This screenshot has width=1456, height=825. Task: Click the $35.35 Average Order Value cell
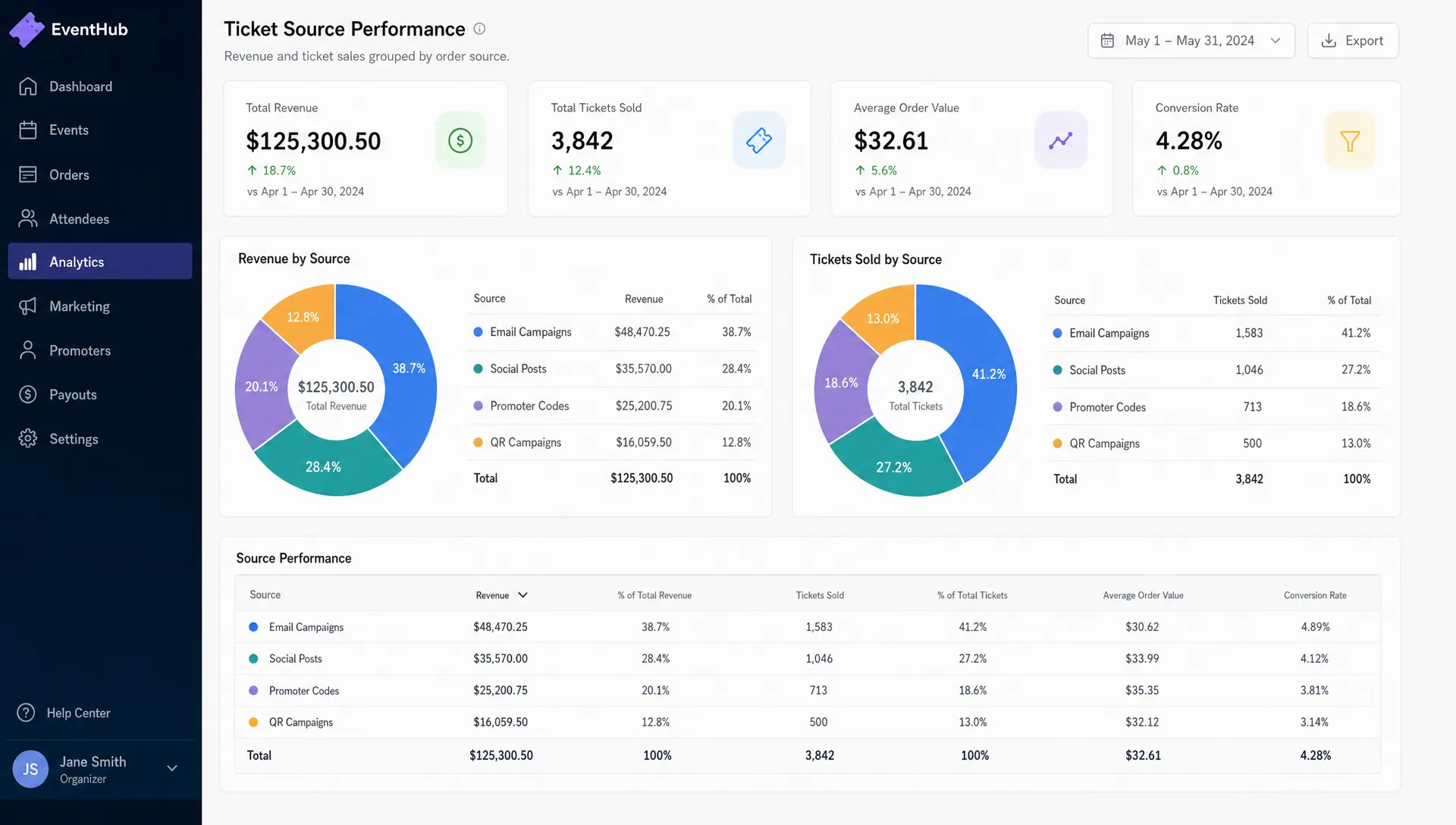click(x=1141, y=691)
